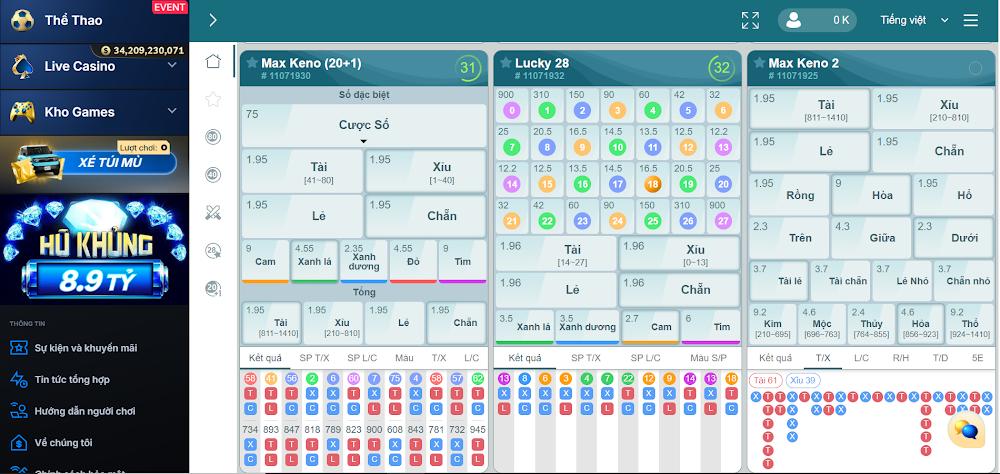
Task: Toggle the Lucky 28 favorite star
Action: (x=505, y=63)
